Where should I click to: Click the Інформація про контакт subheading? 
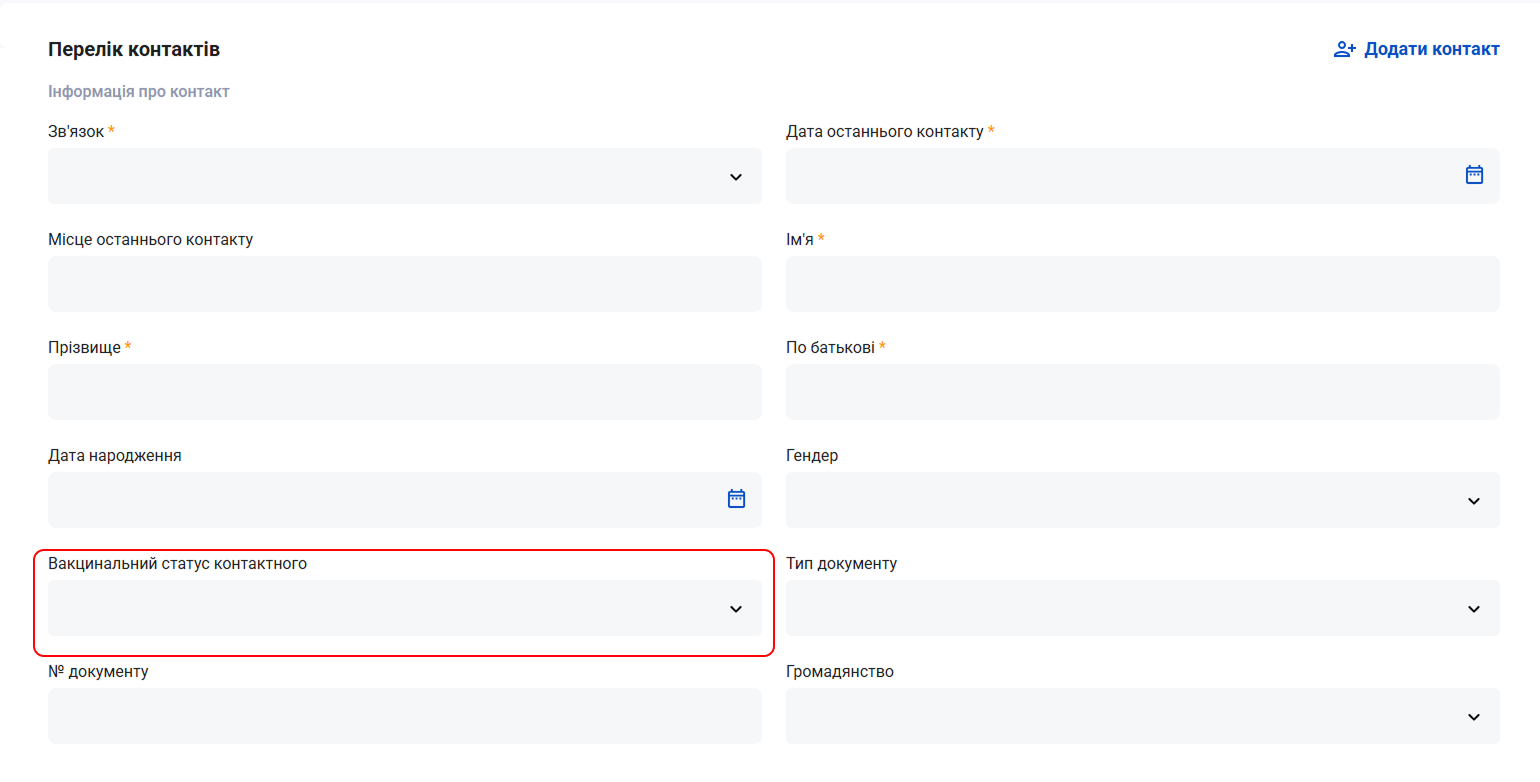tap(139, 92)
